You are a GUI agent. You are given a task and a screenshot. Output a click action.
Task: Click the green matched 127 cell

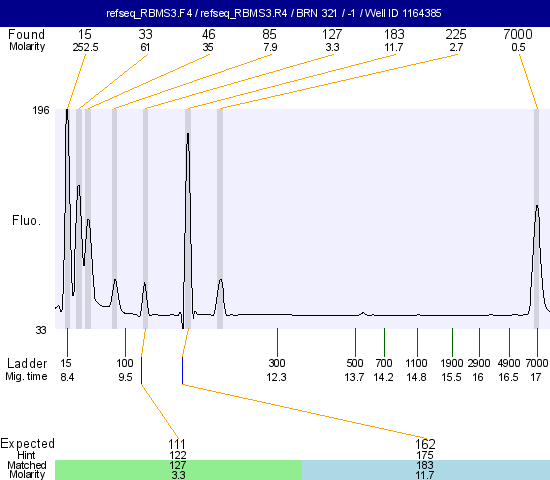pyautogui.click(x=179, y=470)
